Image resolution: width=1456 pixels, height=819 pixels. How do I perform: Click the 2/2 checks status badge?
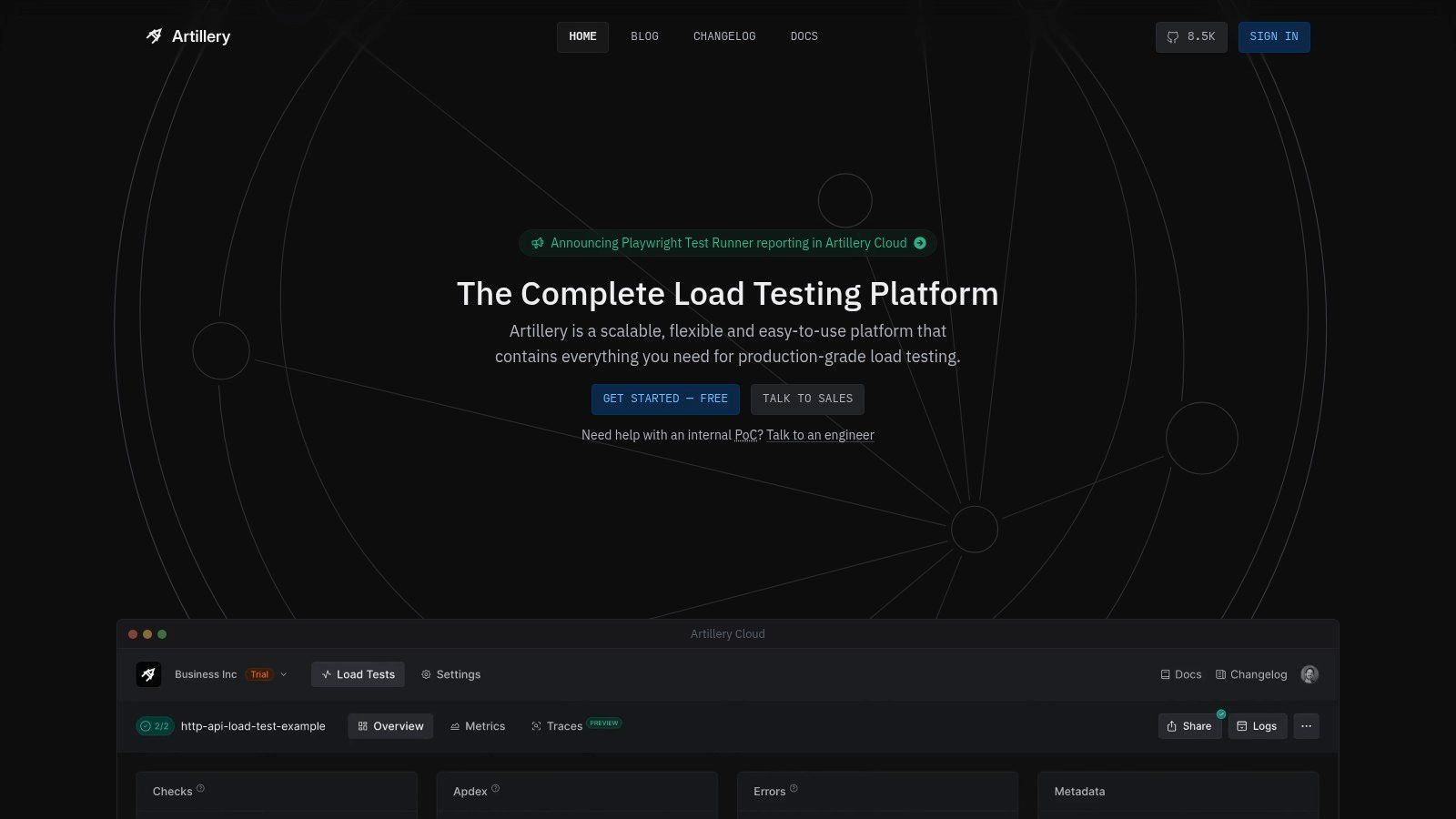tap(155, 726)
